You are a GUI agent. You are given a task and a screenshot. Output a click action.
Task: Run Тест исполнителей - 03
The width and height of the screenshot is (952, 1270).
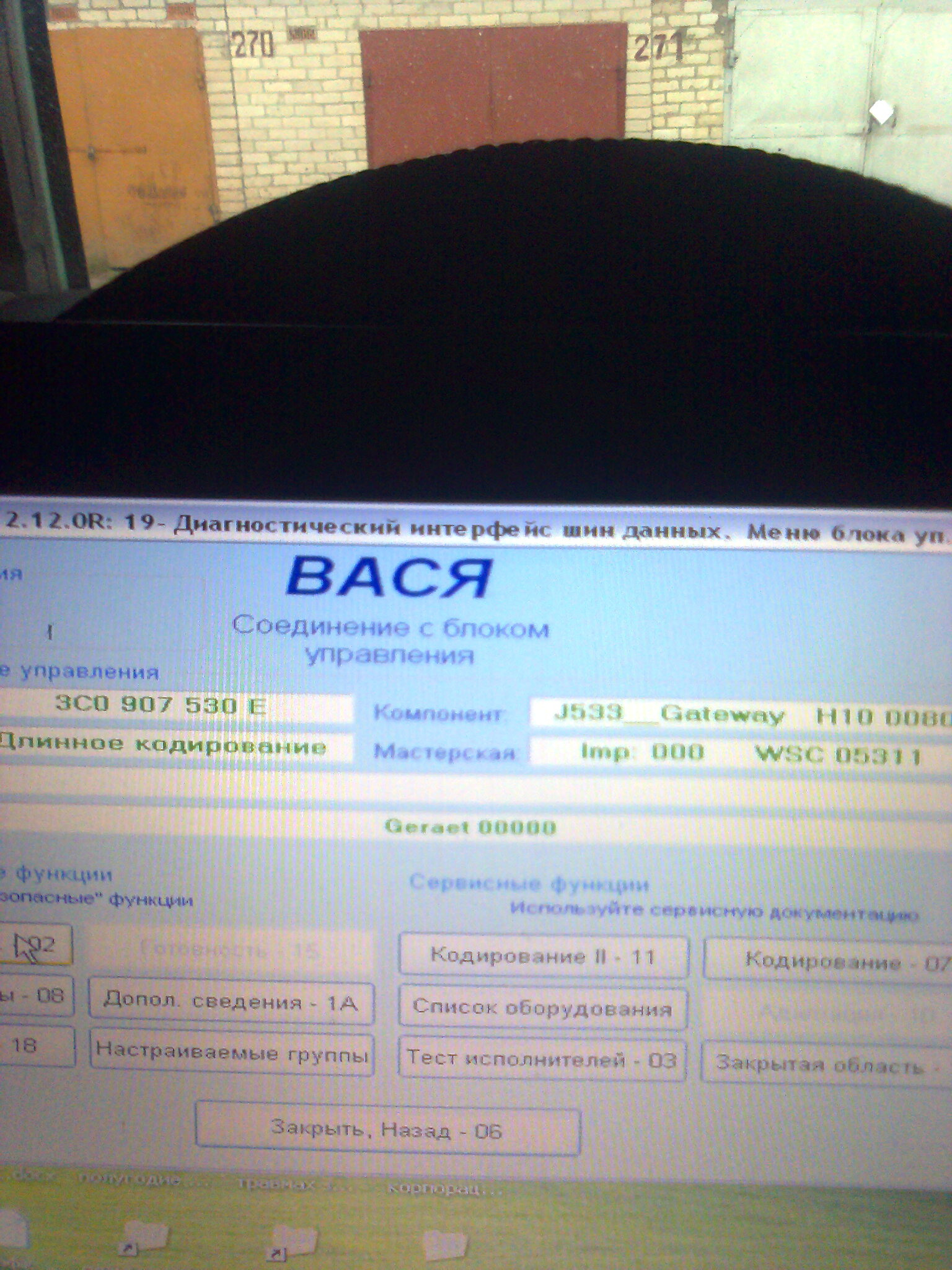click(542, 1059)
